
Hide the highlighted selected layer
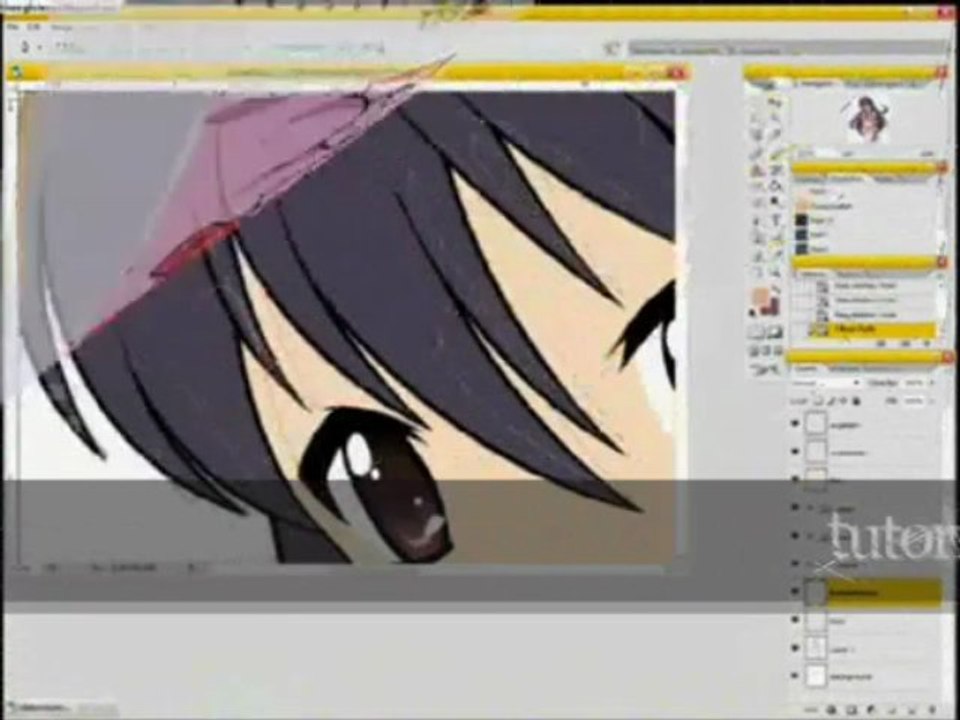coord(795,592)
